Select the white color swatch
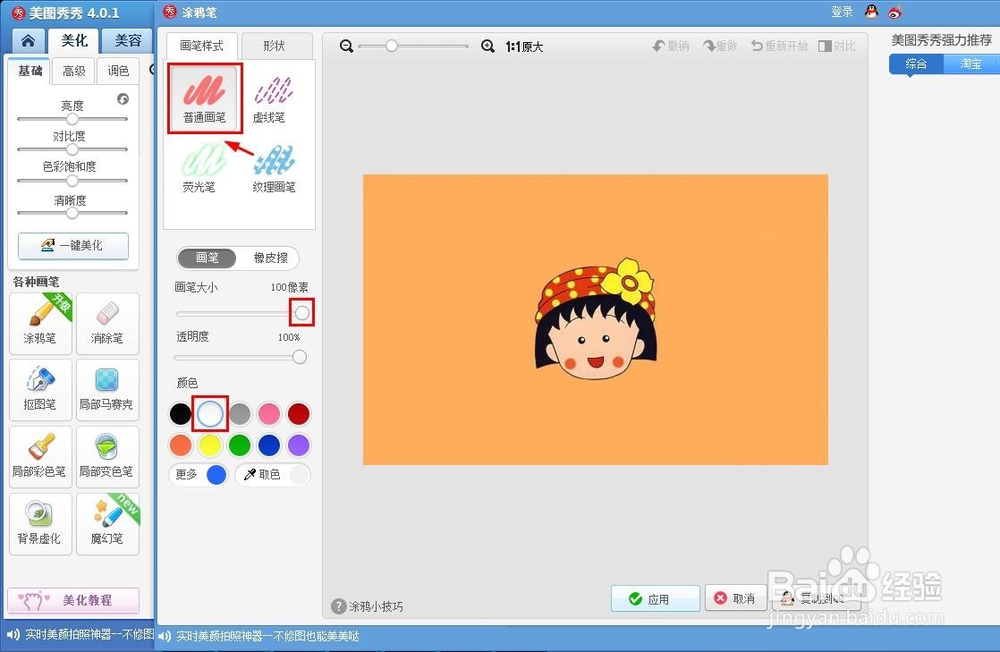The image size is (1000, 652). pyautogui.click(x=210, y=414)
